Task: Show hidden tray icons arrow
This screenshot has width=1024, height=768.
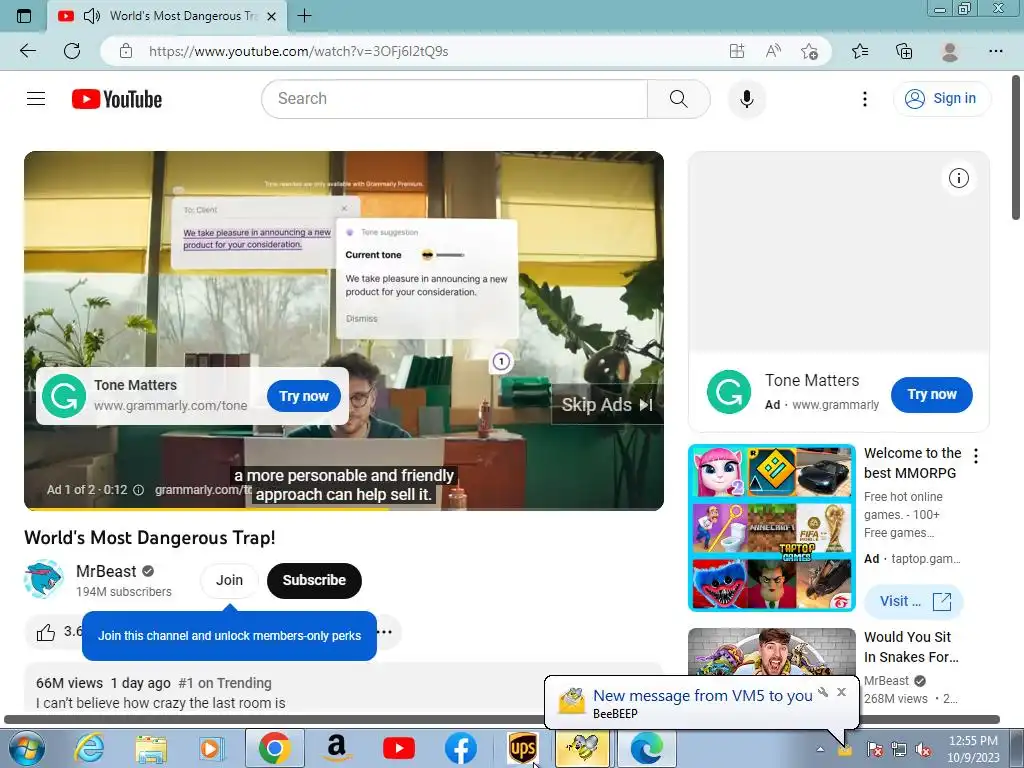Action: [x=820, y=749]
